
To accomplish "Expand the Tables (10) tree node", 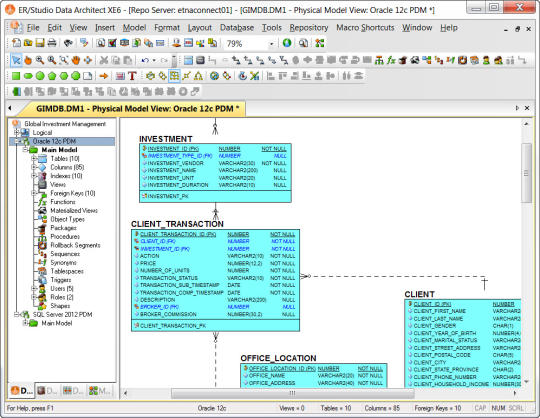I will pyautogui.click(x=34, y=158).
